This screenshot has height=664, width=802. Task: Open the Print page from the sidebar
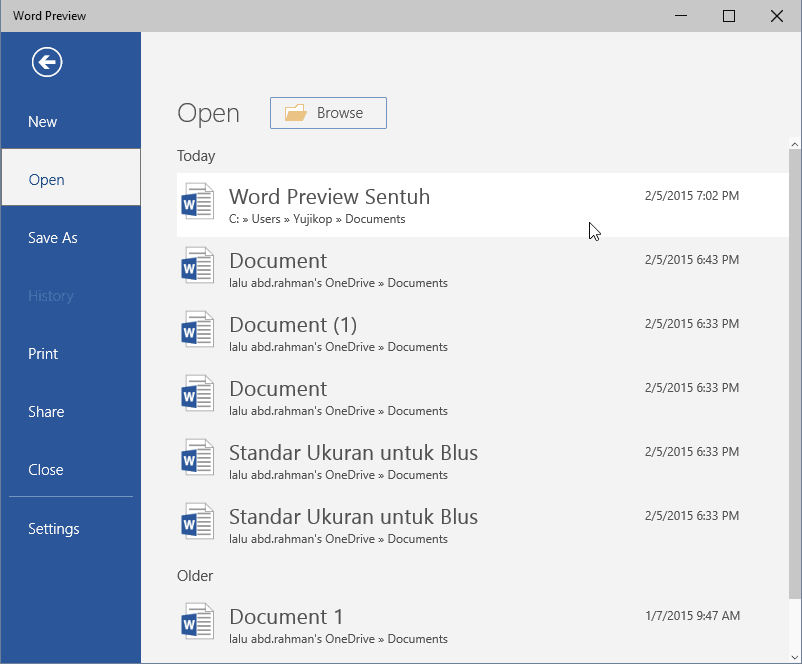point(71,354)
